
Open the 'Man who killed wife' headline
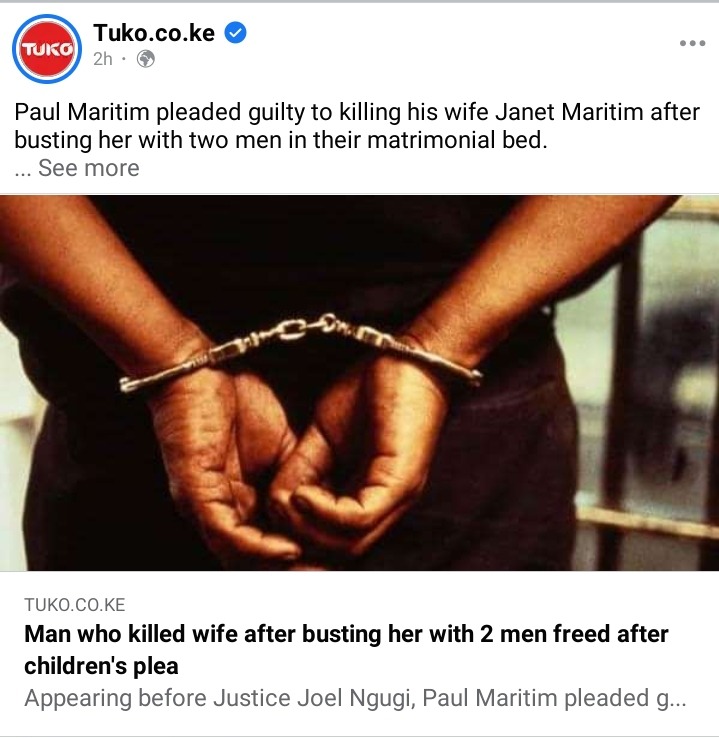click(x=346, y=650)
